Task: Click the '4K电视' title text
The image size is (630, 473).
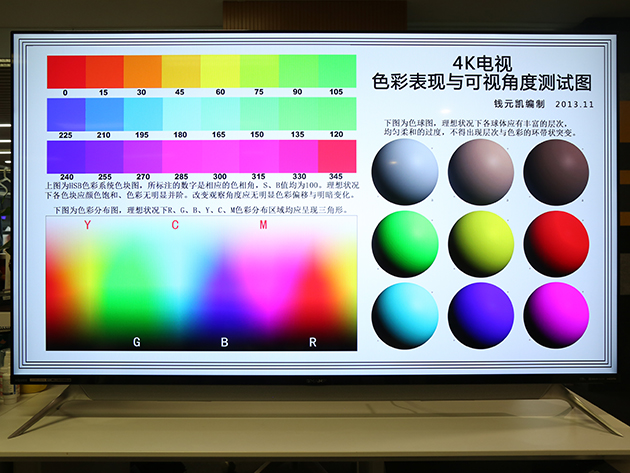Action: (482, 63)
